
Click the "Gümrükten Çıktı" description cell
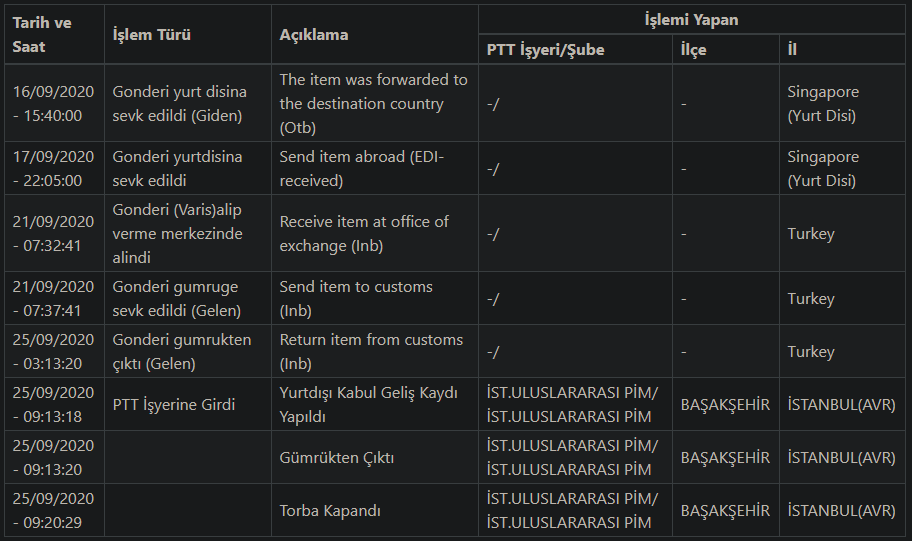337,457
